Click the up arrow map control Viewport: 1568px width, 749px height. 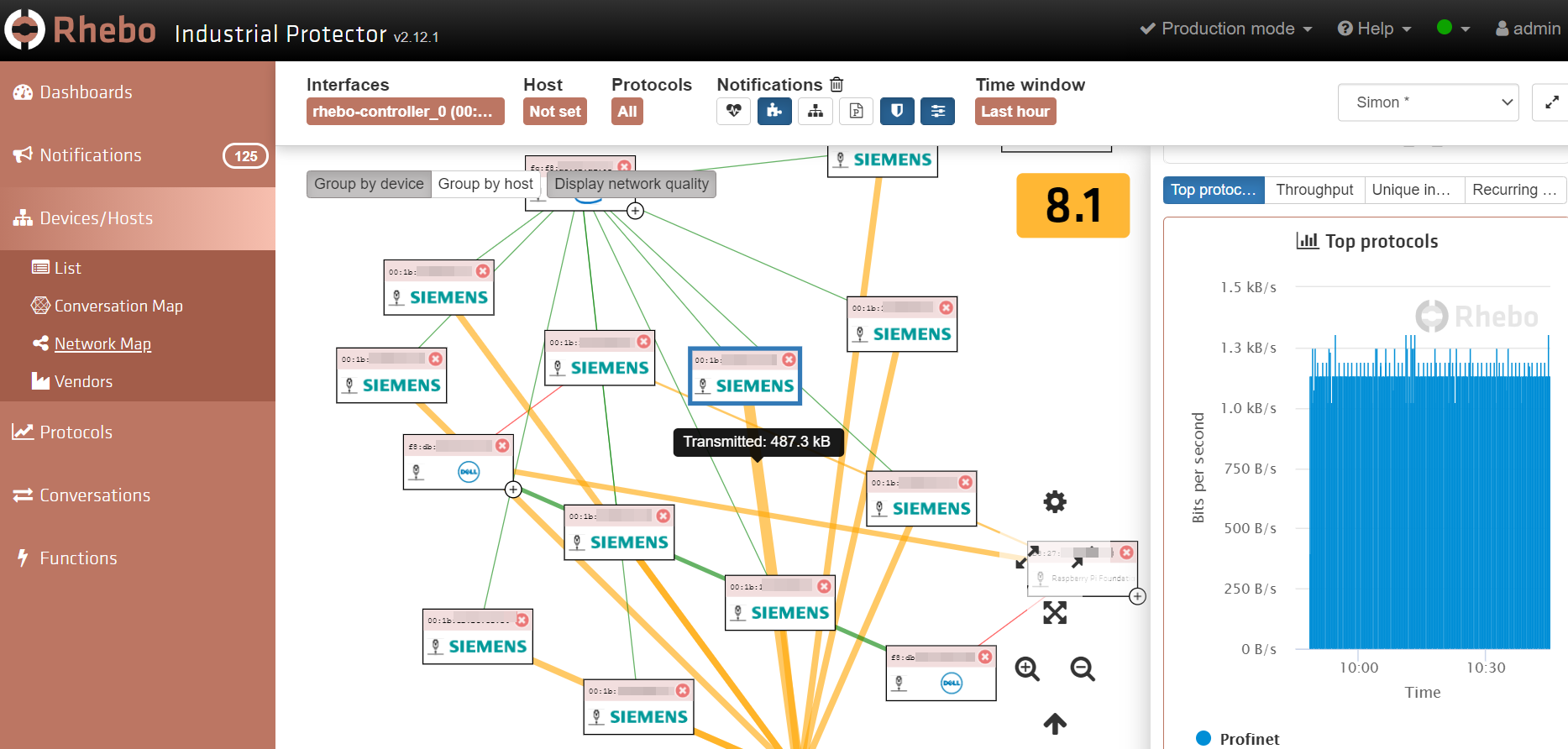coord(1055,723)
